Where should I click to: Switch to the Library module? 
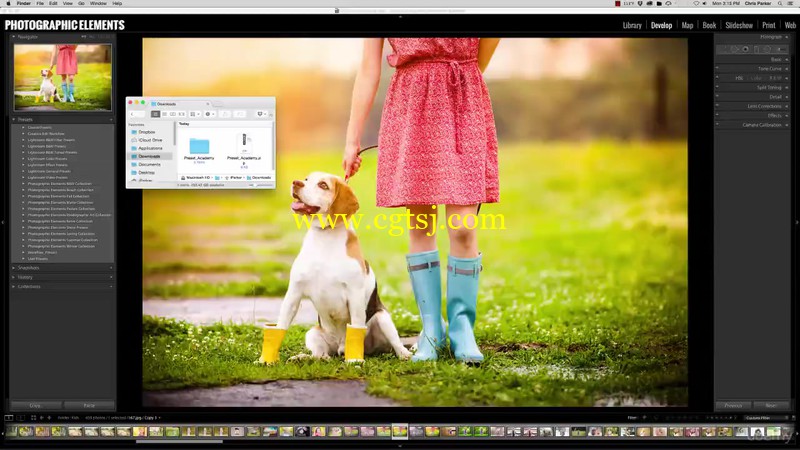pyautogui.click(x=632, y=25)
